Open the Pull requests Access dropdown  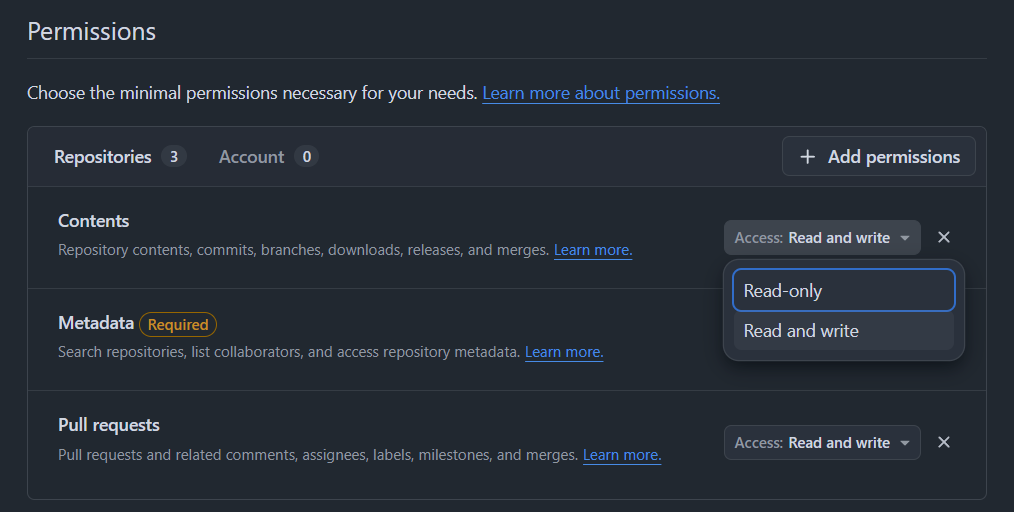coord(821,443)
